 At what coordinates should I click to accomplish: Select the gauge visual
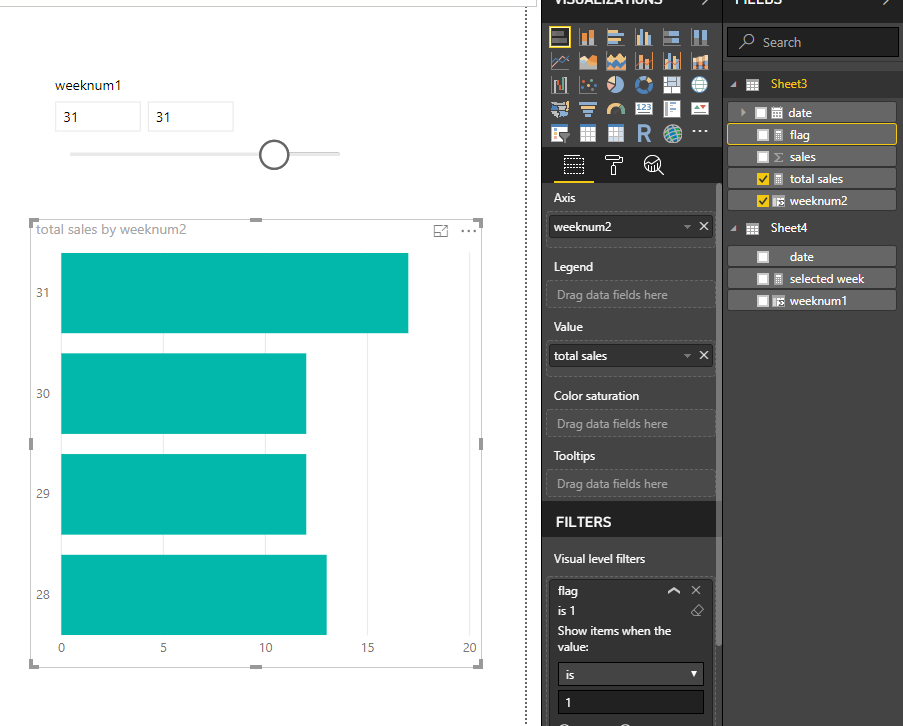(616, 109)
